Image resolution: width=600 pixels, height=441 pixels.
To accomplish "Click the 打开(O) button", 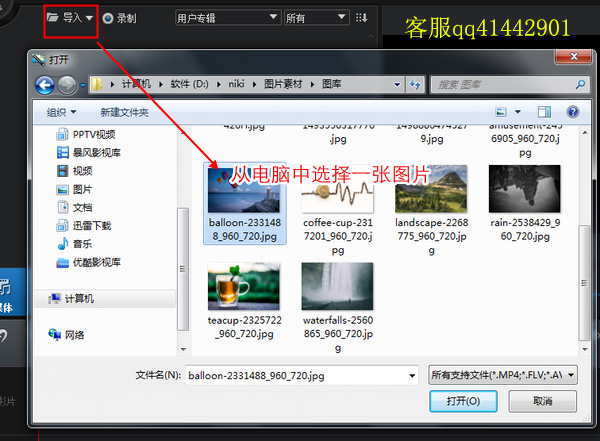I will 463,401.
